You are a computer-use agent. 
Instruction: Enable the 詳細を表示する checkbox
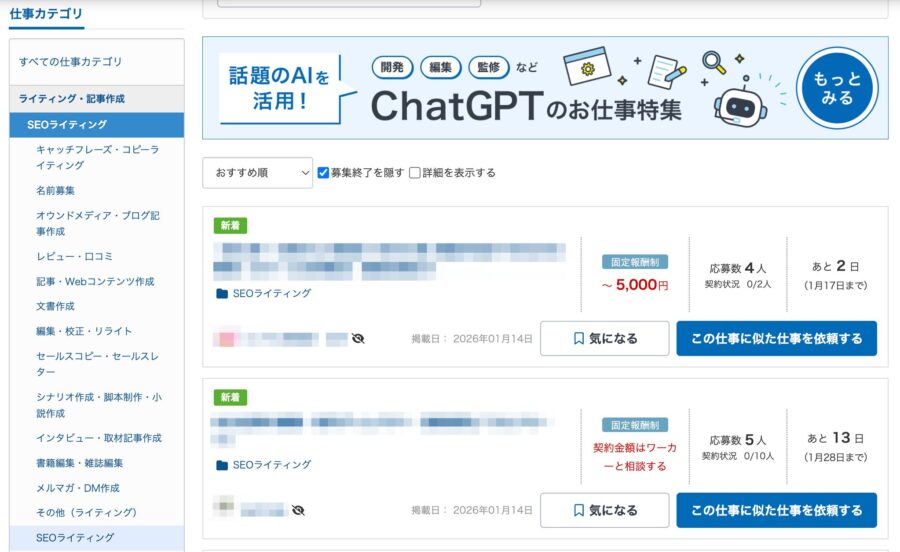[x=415, y=173]
